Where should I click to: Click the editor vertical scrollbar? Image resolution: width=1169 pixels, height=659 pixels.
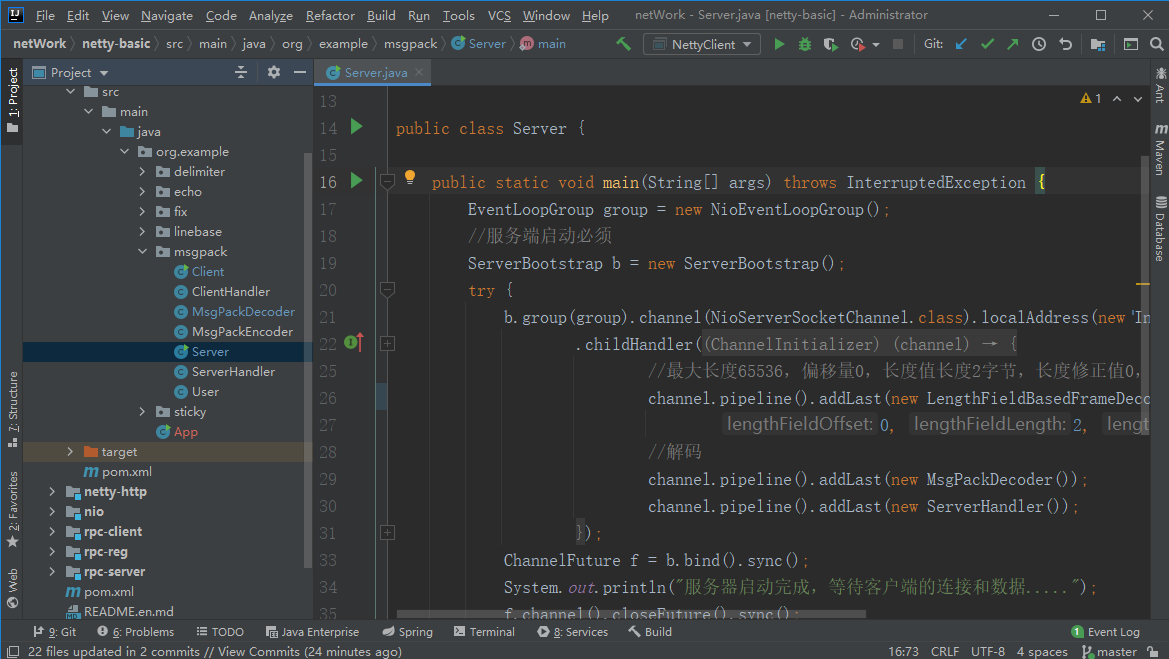(x=1145, y=298)
